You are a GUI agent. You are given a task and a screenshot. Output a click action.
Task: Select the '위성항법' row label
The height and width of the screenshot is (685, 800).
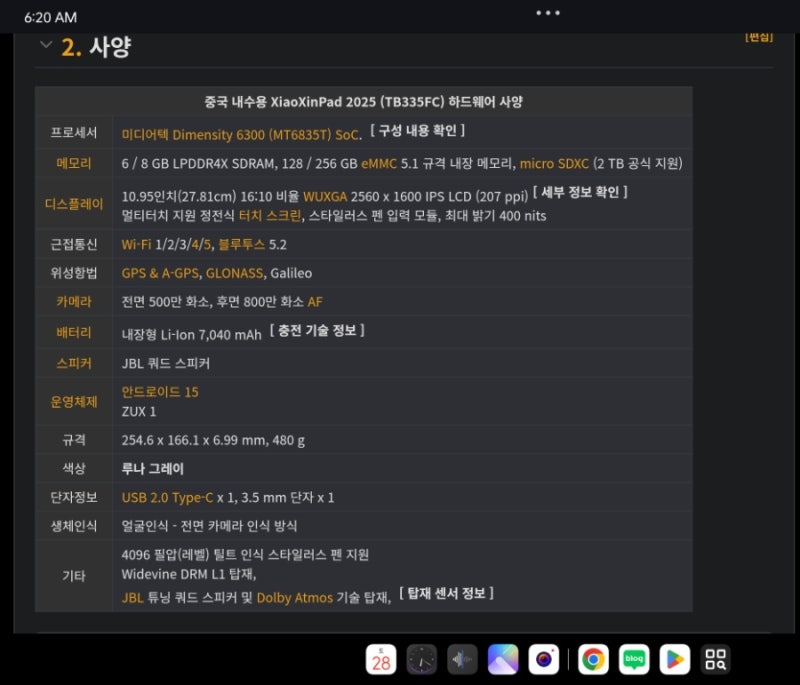pyautogui.click(x=74, y=273)
